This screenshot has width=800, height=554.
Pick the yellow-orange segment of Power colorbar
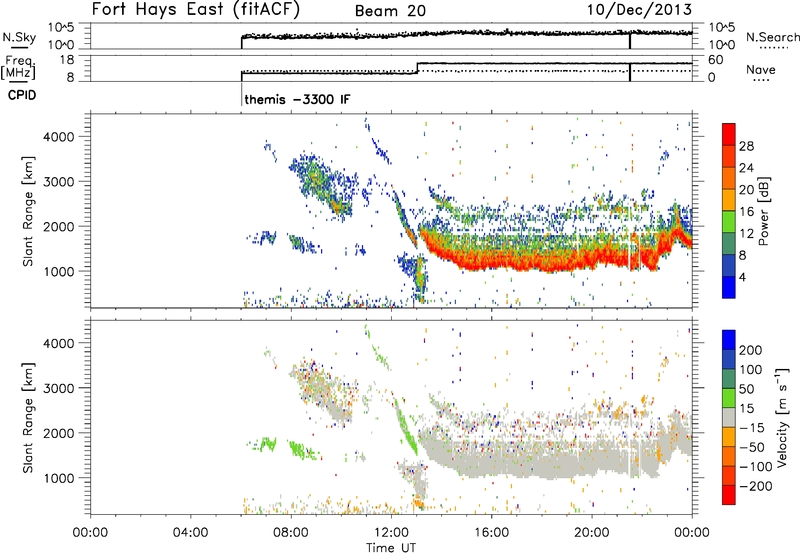coord(729,199)
